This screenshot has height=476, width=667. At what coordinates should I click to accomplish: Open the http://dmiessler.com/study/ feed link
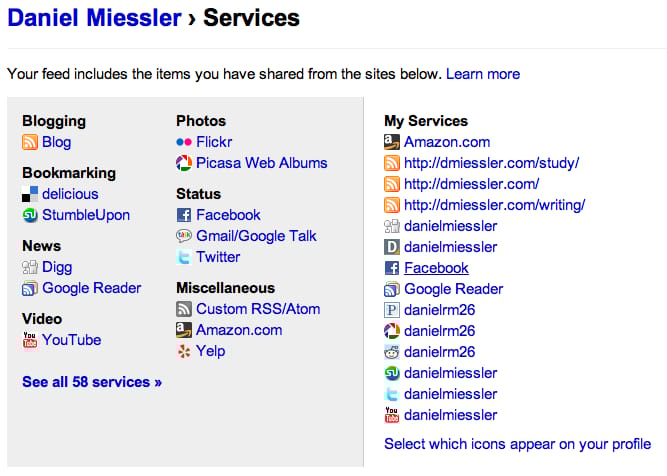coord(491,163)
